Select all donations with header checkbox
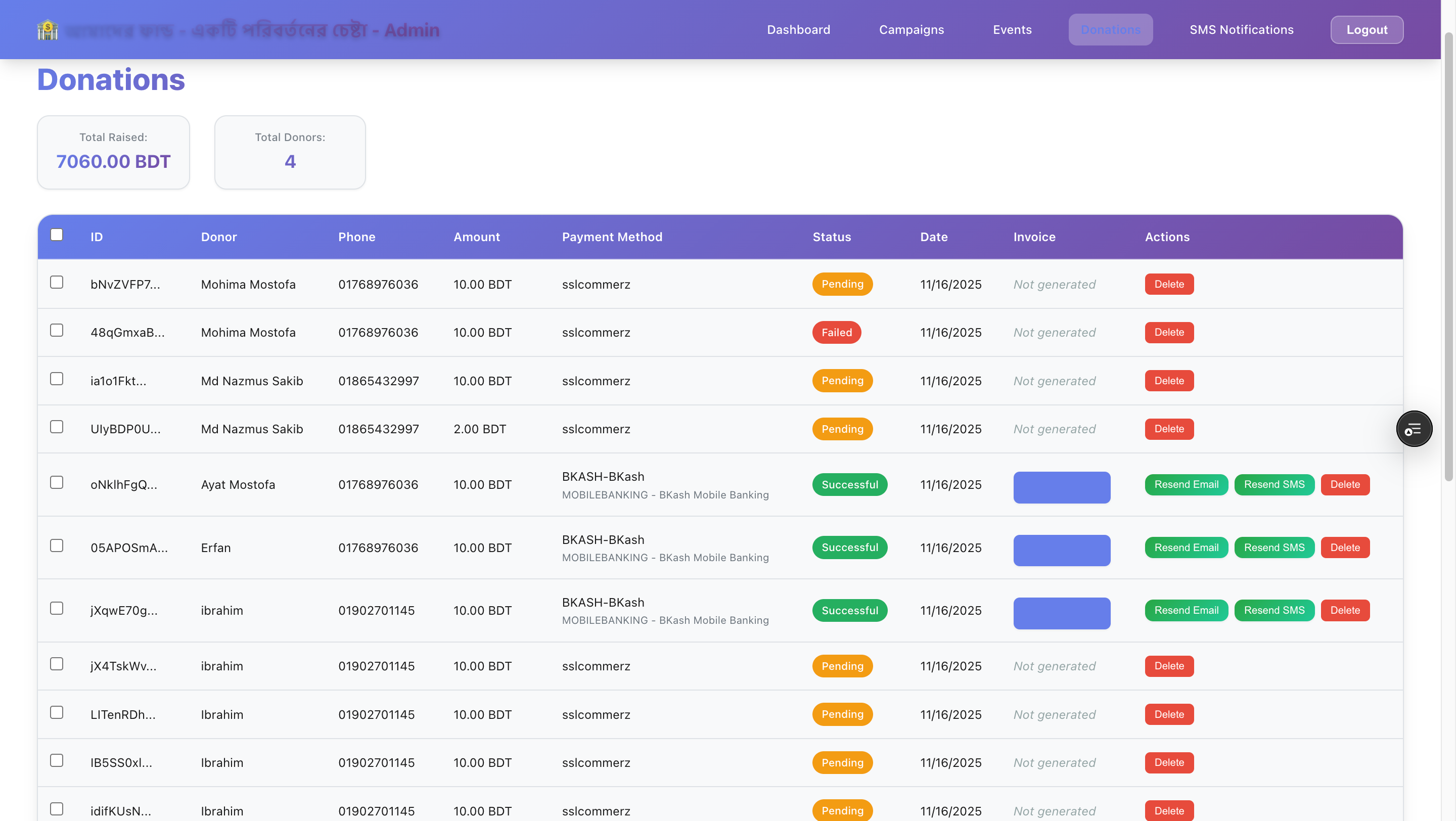Screen dimensions: 1456x821 click(57, 235)
